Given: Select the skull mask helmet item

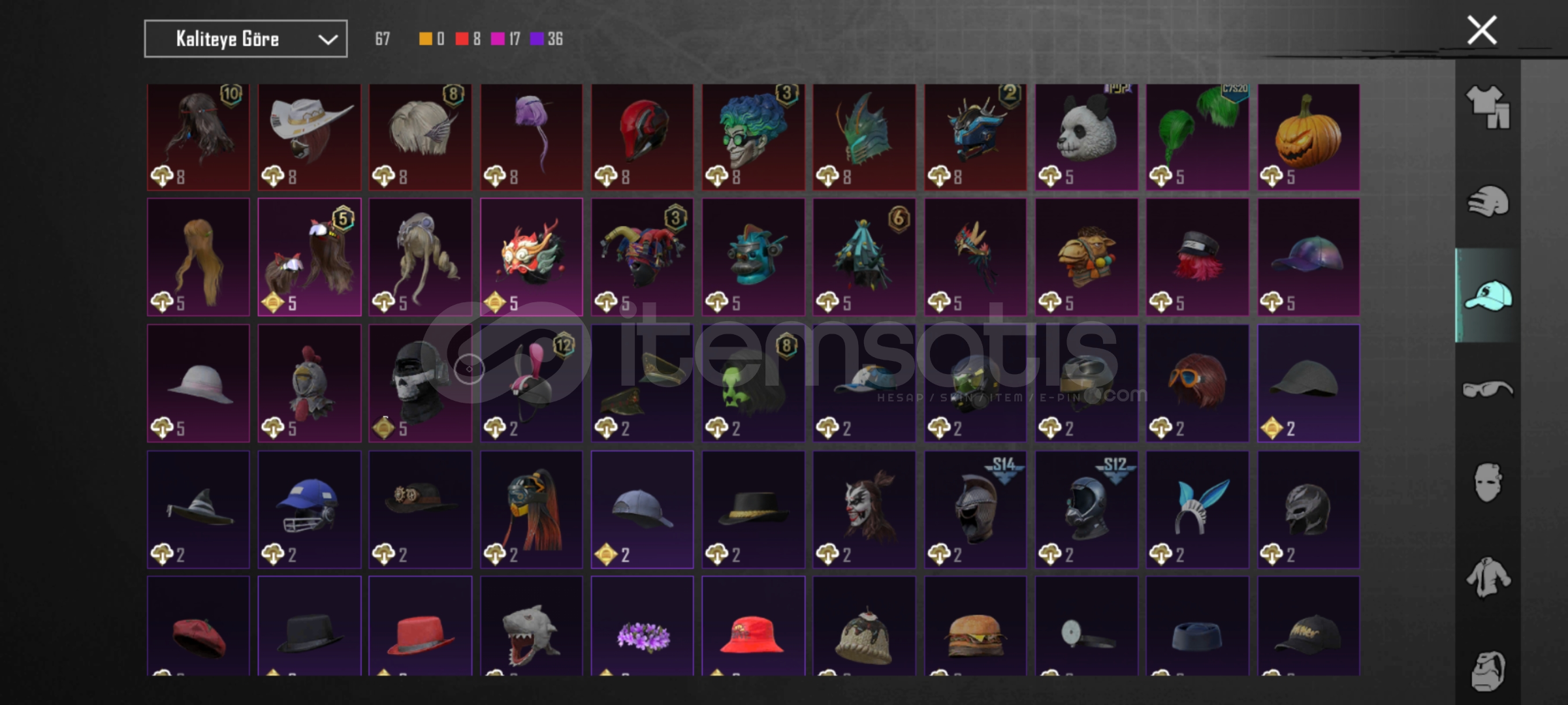Looking at the screenshot, I should (x=420, y=383).
